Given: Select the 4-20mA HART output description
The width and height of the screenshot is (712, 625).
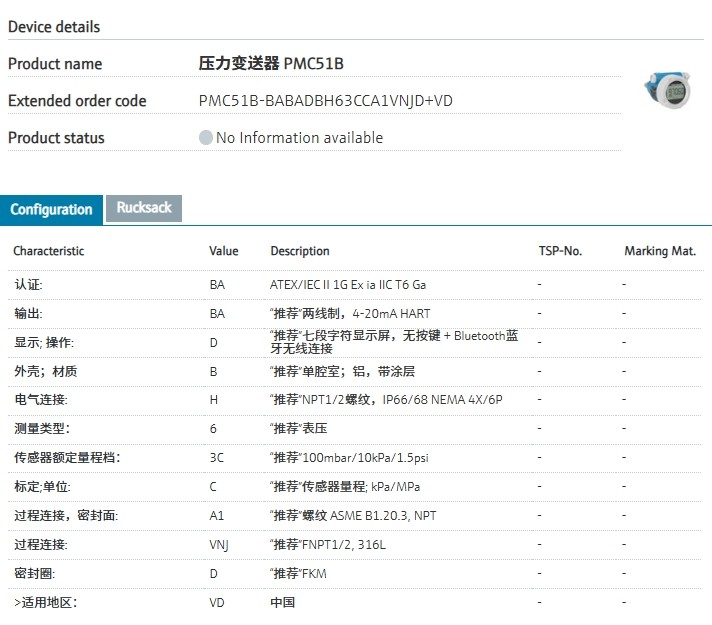Looking at the screenshot, I should (x=351, y=313).
